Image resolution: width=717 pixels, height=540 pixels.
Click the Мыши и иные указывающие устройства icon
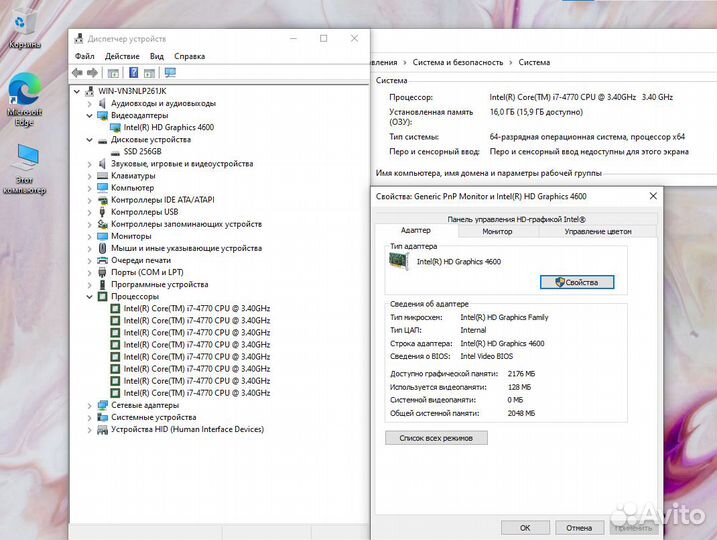[102, 248]
